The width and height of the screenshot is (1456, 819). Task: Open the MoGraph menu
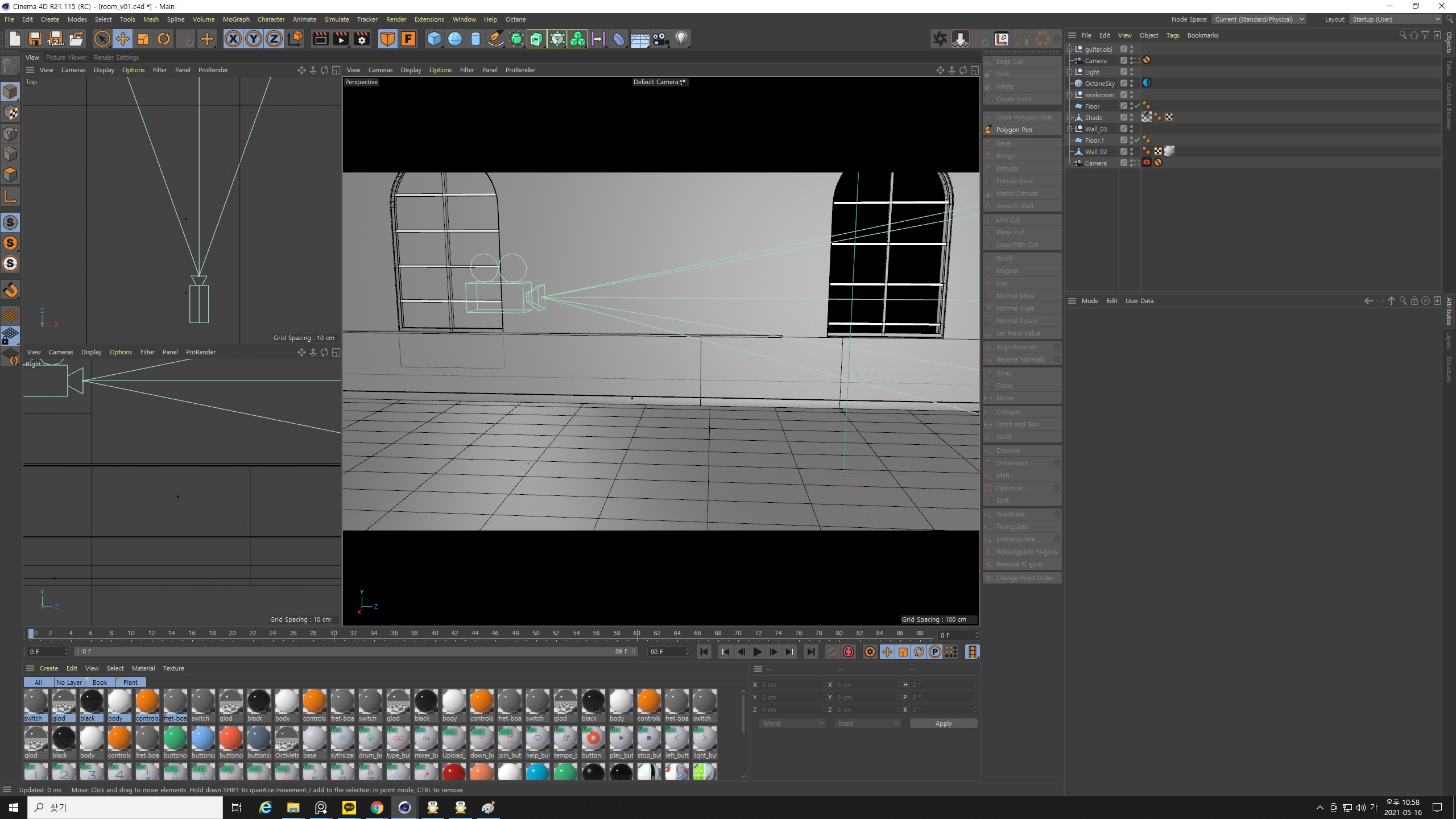(x=236, y=19)
